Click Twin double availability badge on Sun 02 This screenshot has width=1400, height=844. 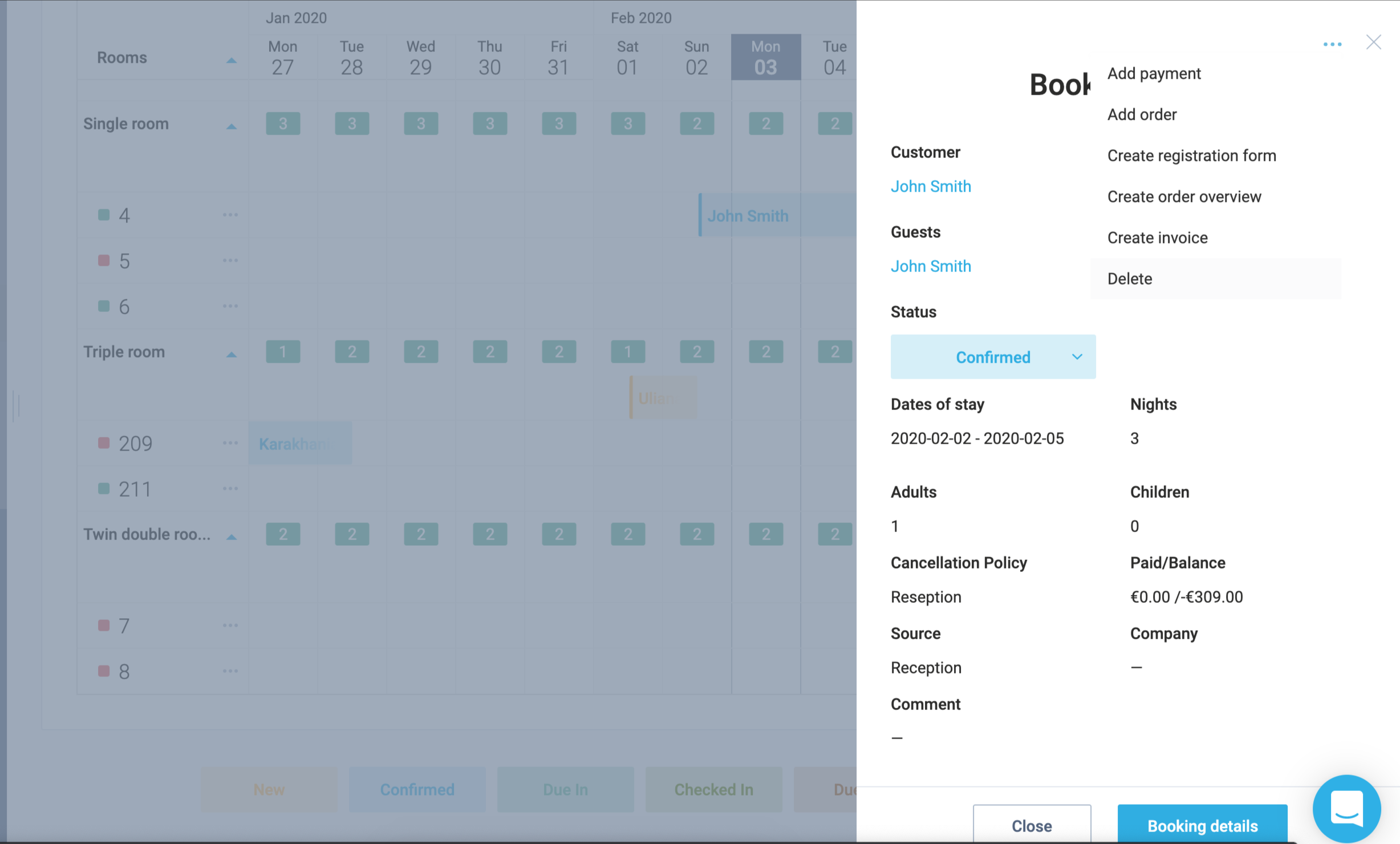(697, 534)
